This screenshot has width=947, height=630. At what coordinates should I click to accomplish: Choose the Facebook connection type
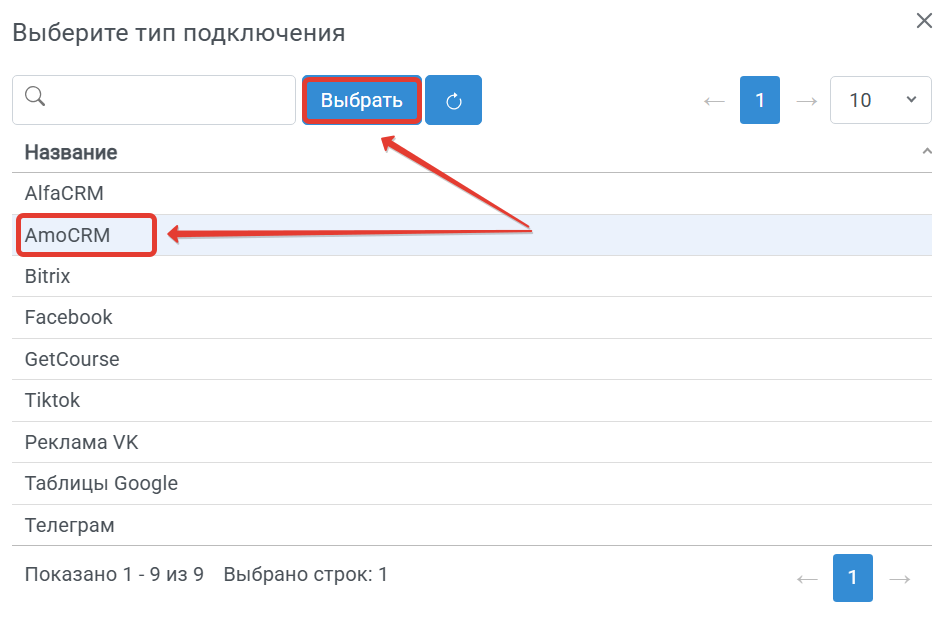tap(472, 318)
